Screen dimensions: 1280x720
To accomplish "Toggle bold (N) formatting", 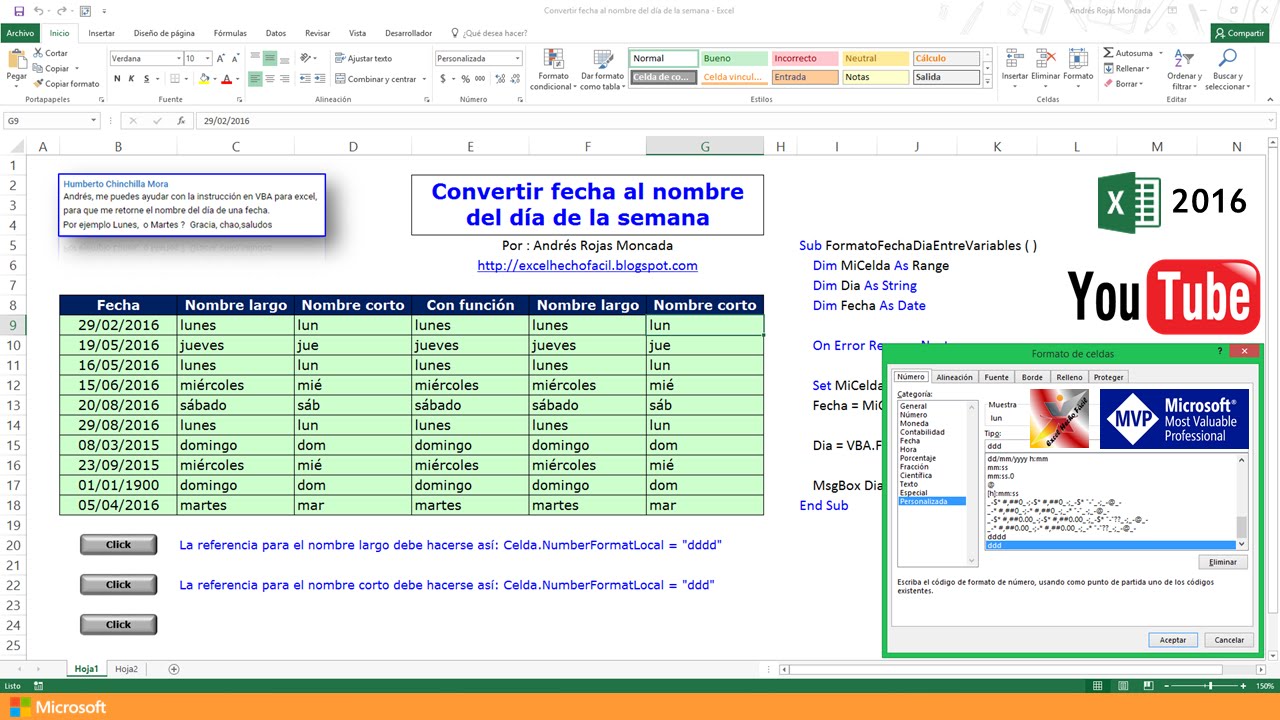I will click(x=117, y=79).
